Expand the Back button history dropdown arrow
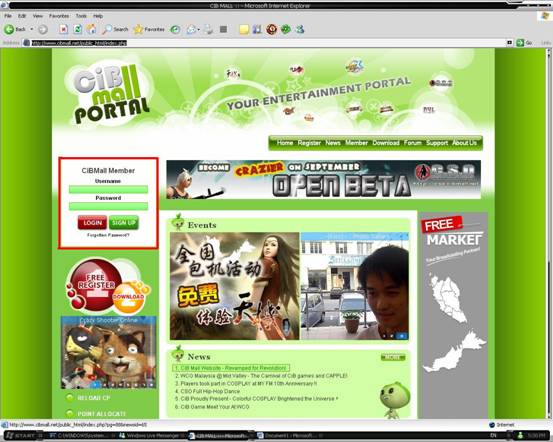 click(31, 29)
